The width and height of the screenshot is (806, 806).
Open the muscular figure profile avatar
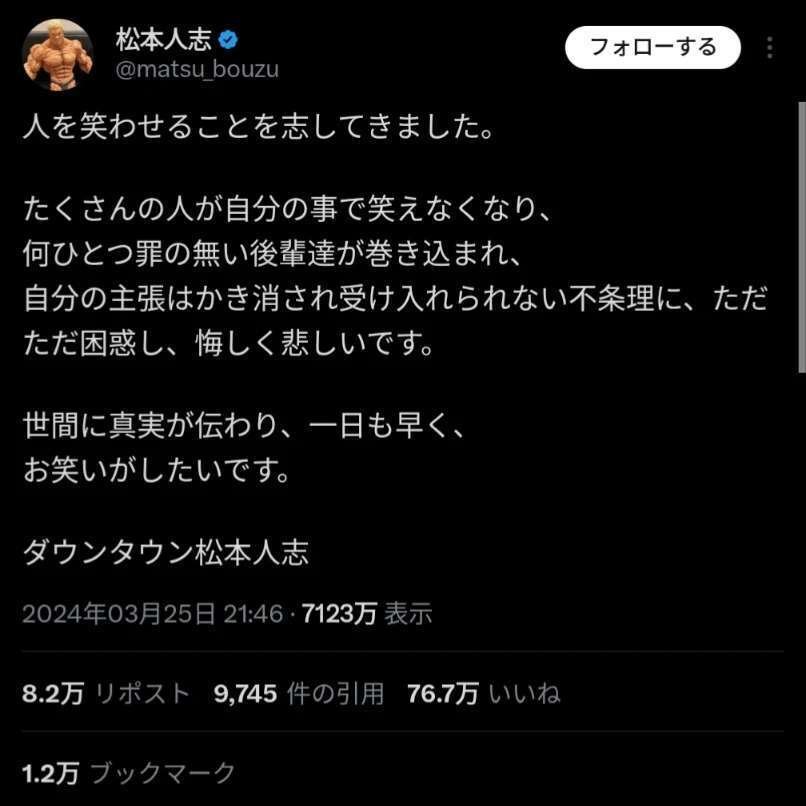click(x=58, y=54)
